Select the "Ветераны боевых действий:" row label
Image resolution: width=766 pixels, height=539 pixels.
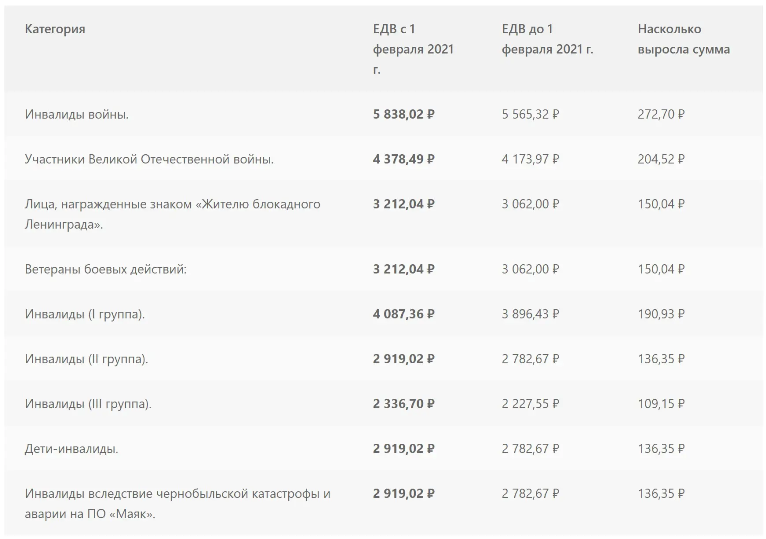click(106, 269)
